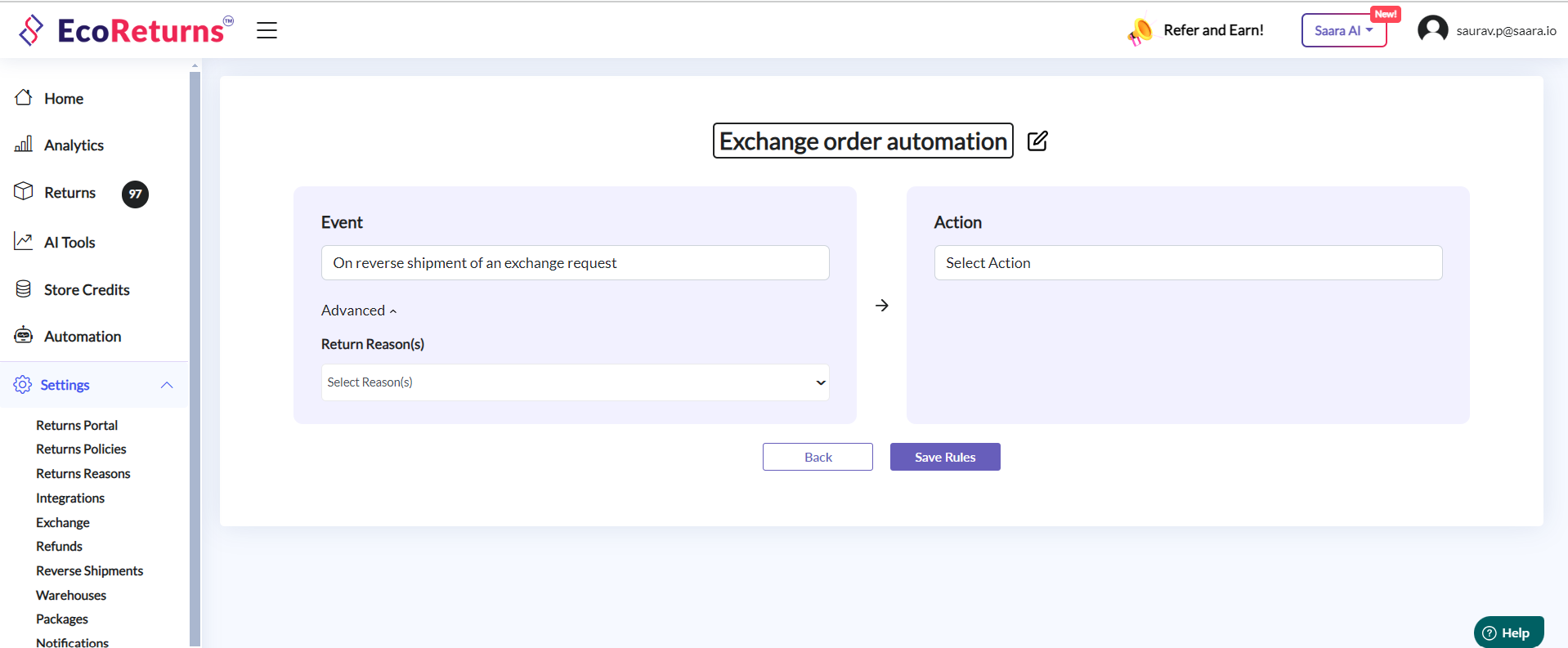This screenshot has height=648, width=1568.
Task: Open the Select Reason(s) dropdown
Action: [x=575, y=382]
